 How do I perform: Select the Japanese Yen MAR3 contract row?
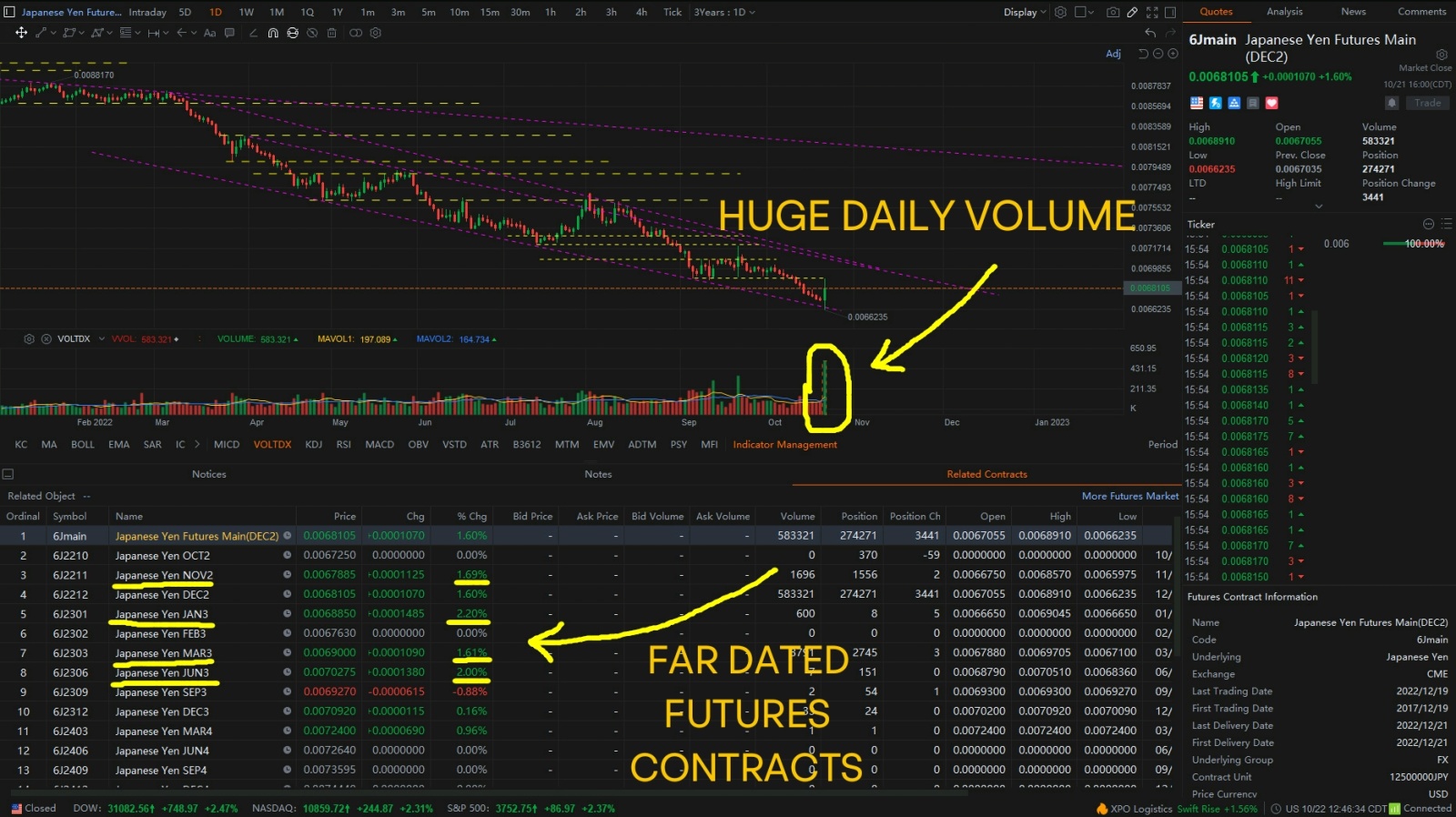pyautogui.click(x=164, y=653)
